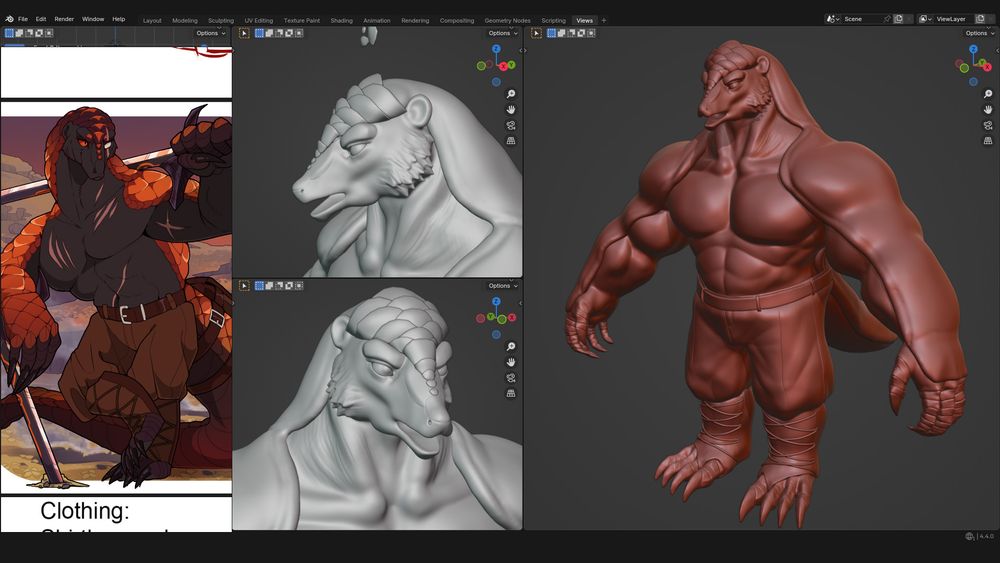The height and width of the screenshot is (563, 1000).
Task: Click blue Z axis gizmo in red model viewport
Action: pos(973,48)
